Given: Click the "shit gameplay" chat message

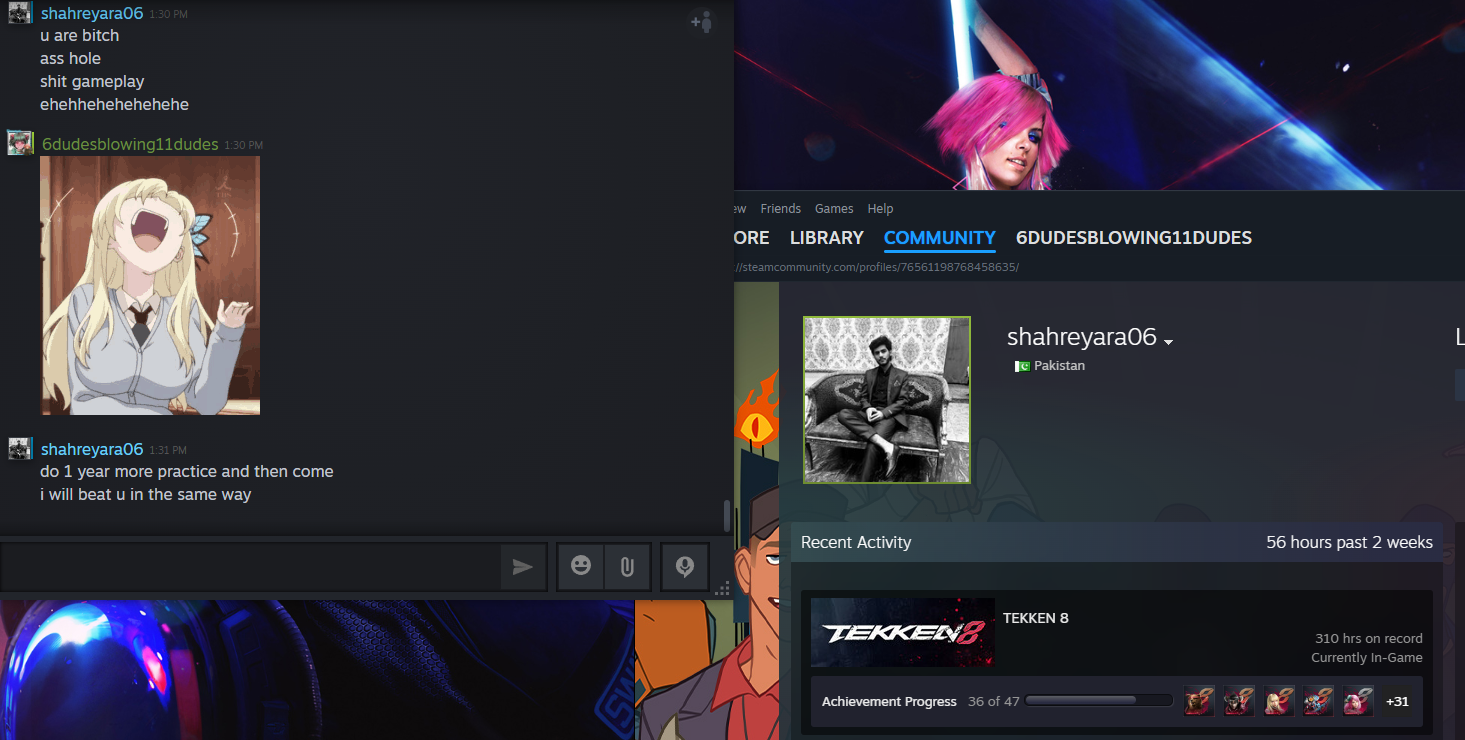Looking at the screenshot, I should coord(92,82).
